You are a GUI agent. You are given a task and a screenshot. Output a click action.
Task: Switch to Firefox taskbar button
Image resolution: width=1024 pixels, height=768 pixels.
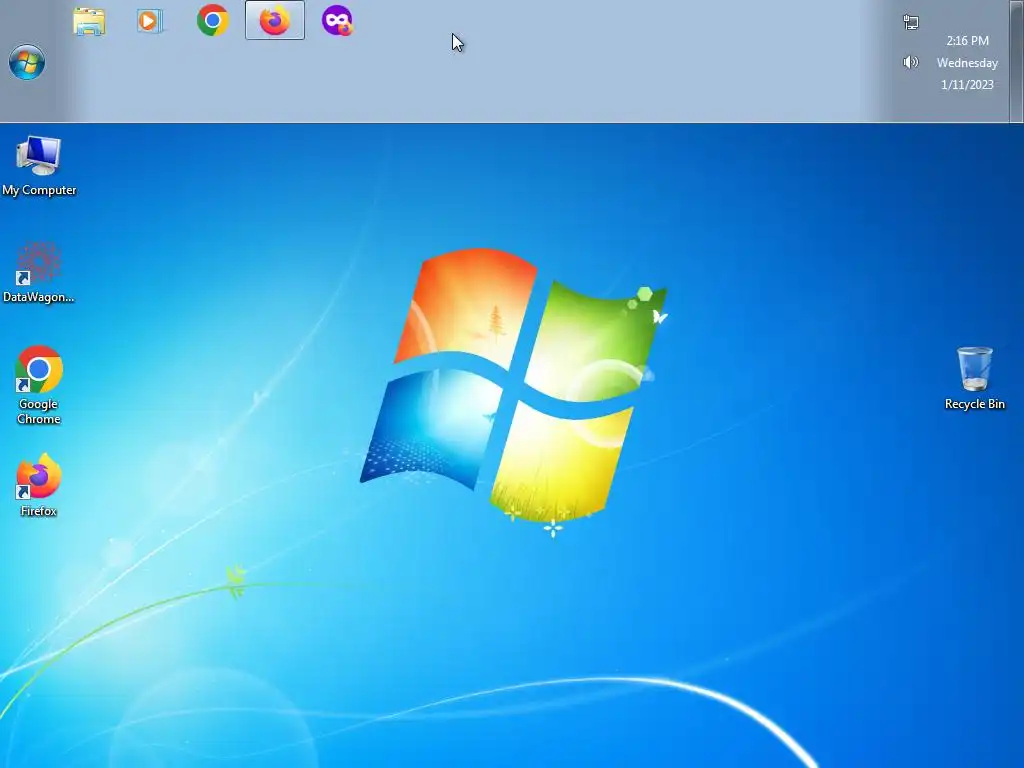[x=275, y=20]
